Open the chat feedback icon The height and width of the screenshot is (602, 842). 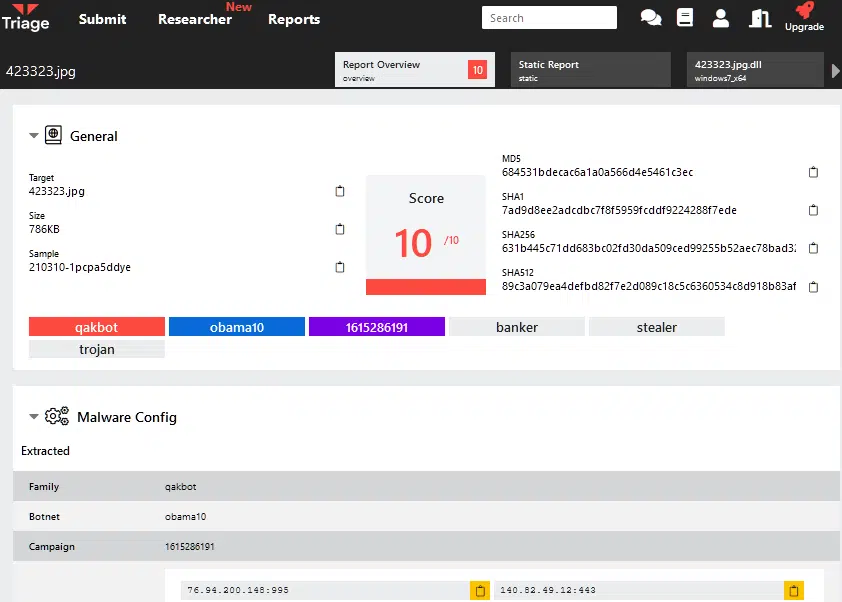point(651,17)
